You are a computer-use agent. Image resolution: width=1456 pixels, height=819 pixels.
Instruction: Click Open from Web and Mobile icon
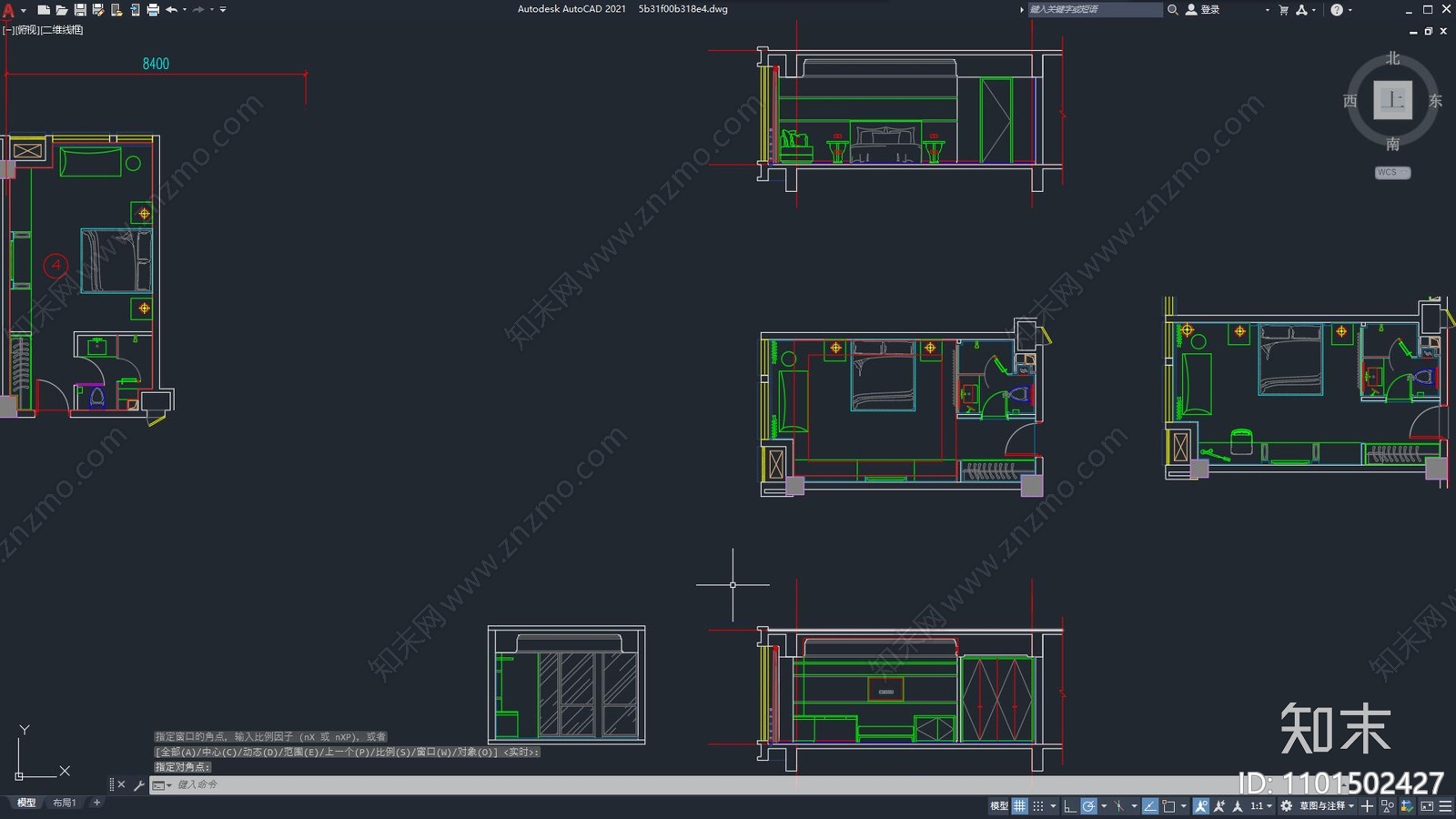[x=116, y=10]
